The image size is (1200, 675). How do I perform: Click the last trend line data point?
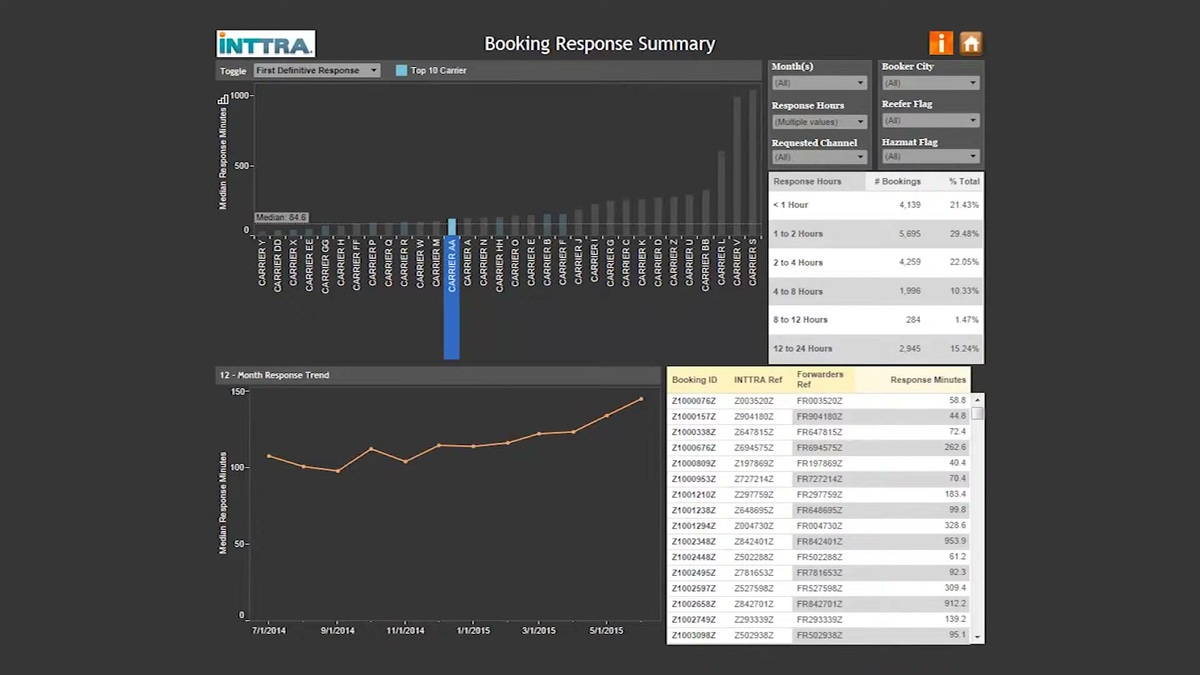coord(641,399)
